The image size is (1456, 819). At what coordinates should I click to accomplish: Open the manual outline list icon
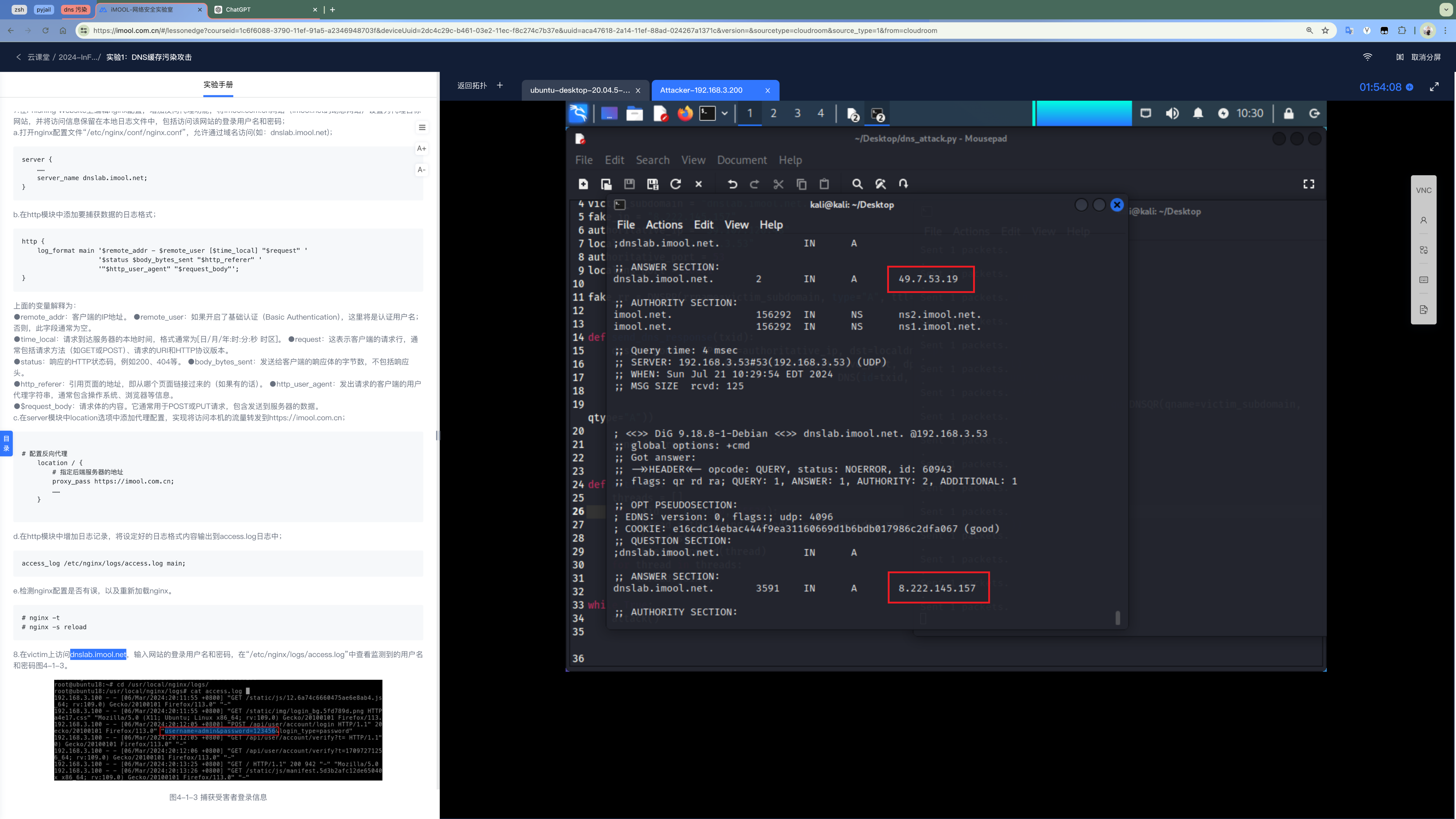coord(422,128)
